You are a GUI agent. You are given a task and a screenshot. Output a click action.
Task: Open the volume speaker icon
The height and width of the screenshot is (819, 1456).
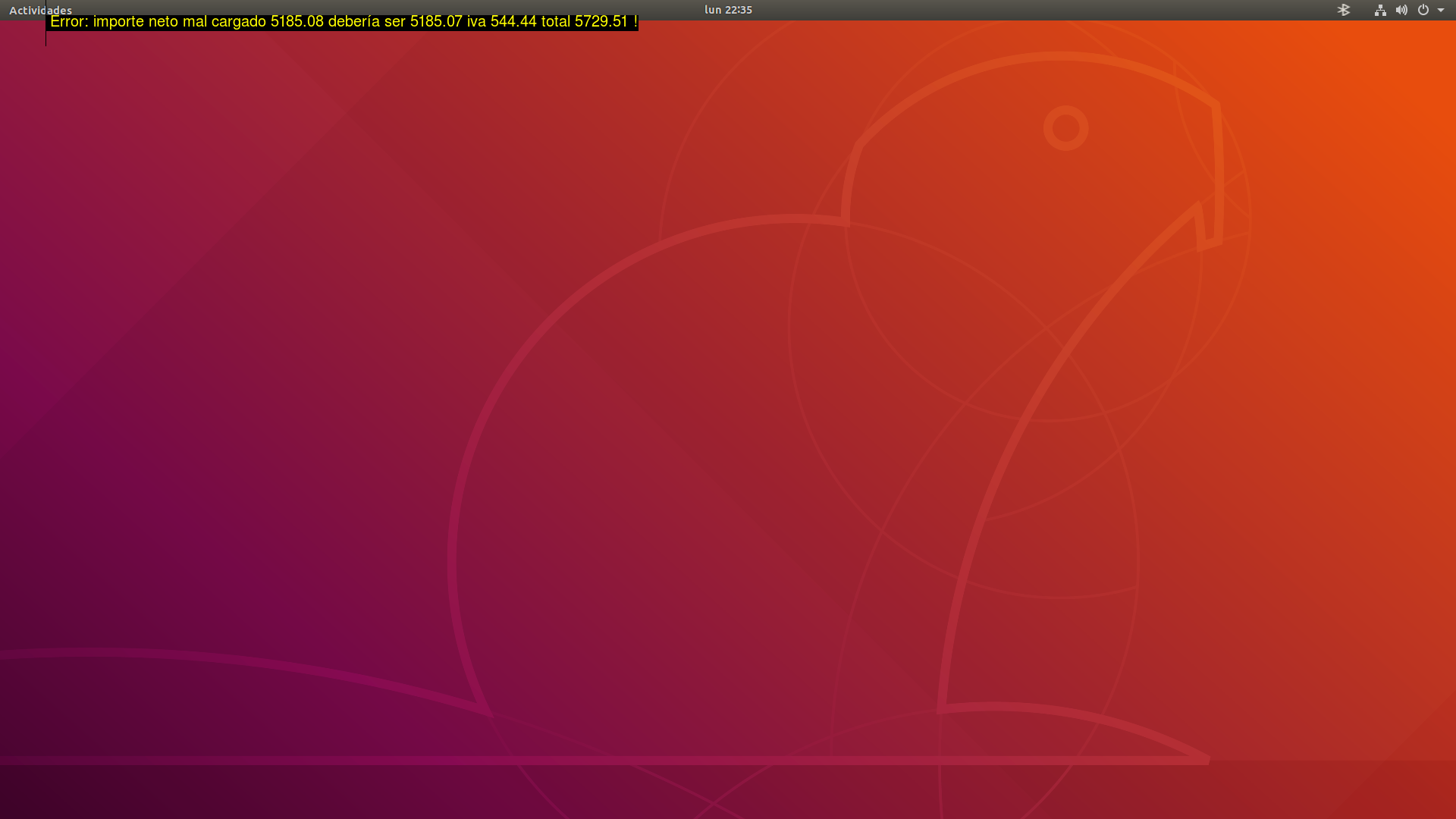click(x=1401, y=10)
